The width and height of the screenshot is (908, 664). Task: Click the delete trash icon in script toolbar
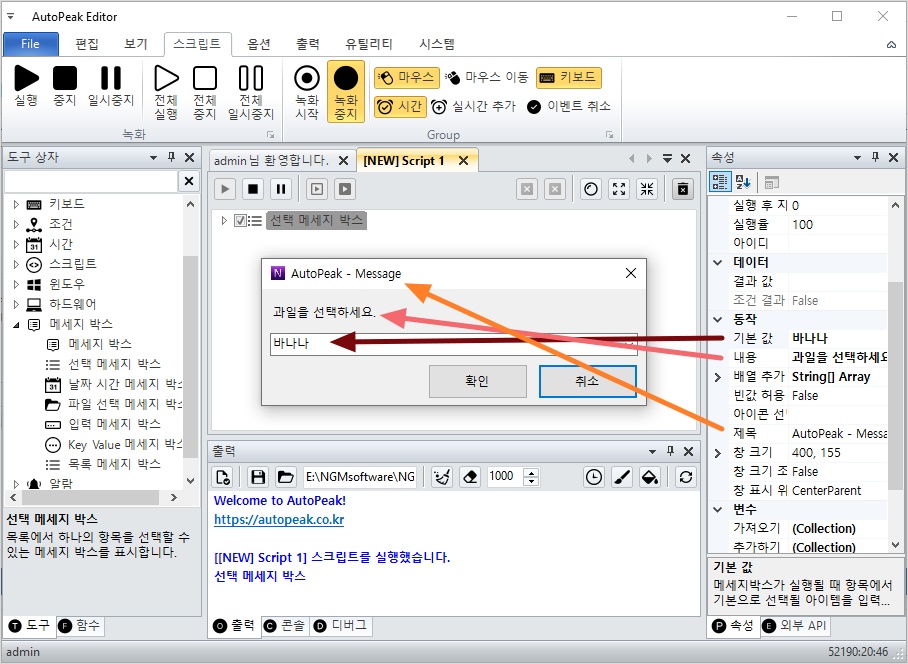683,189
